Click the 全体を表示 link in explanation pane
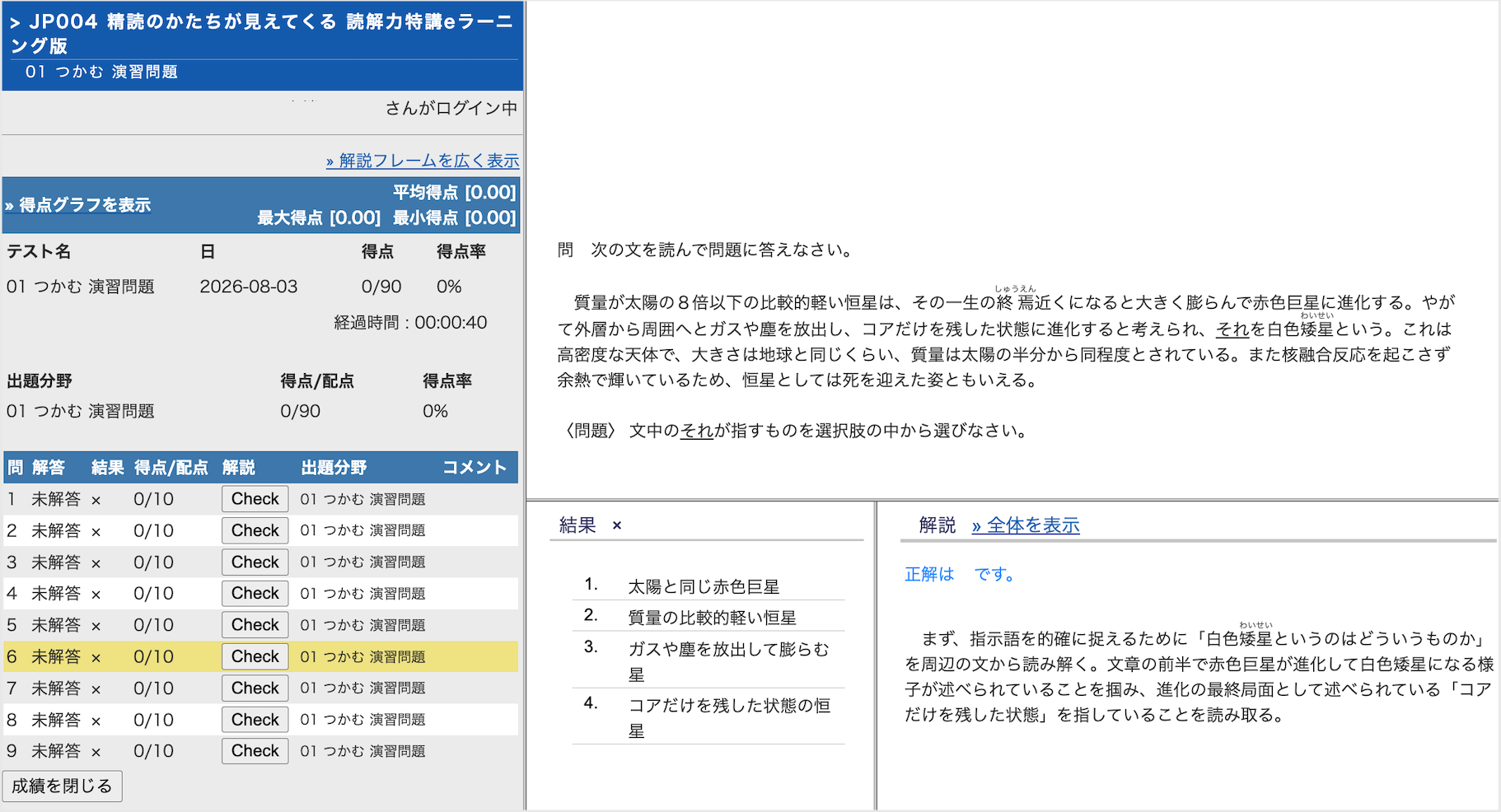Image resolution: width=1501 pixels, height=812 pixels. pos(1026,525)
